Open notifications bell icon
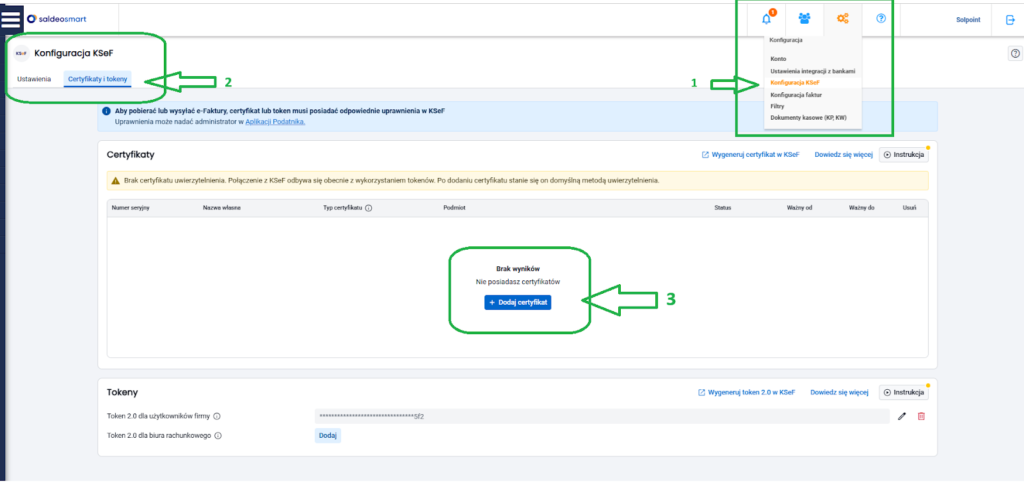This screenshot has width=1024, height=482. [x=767, y=18]
